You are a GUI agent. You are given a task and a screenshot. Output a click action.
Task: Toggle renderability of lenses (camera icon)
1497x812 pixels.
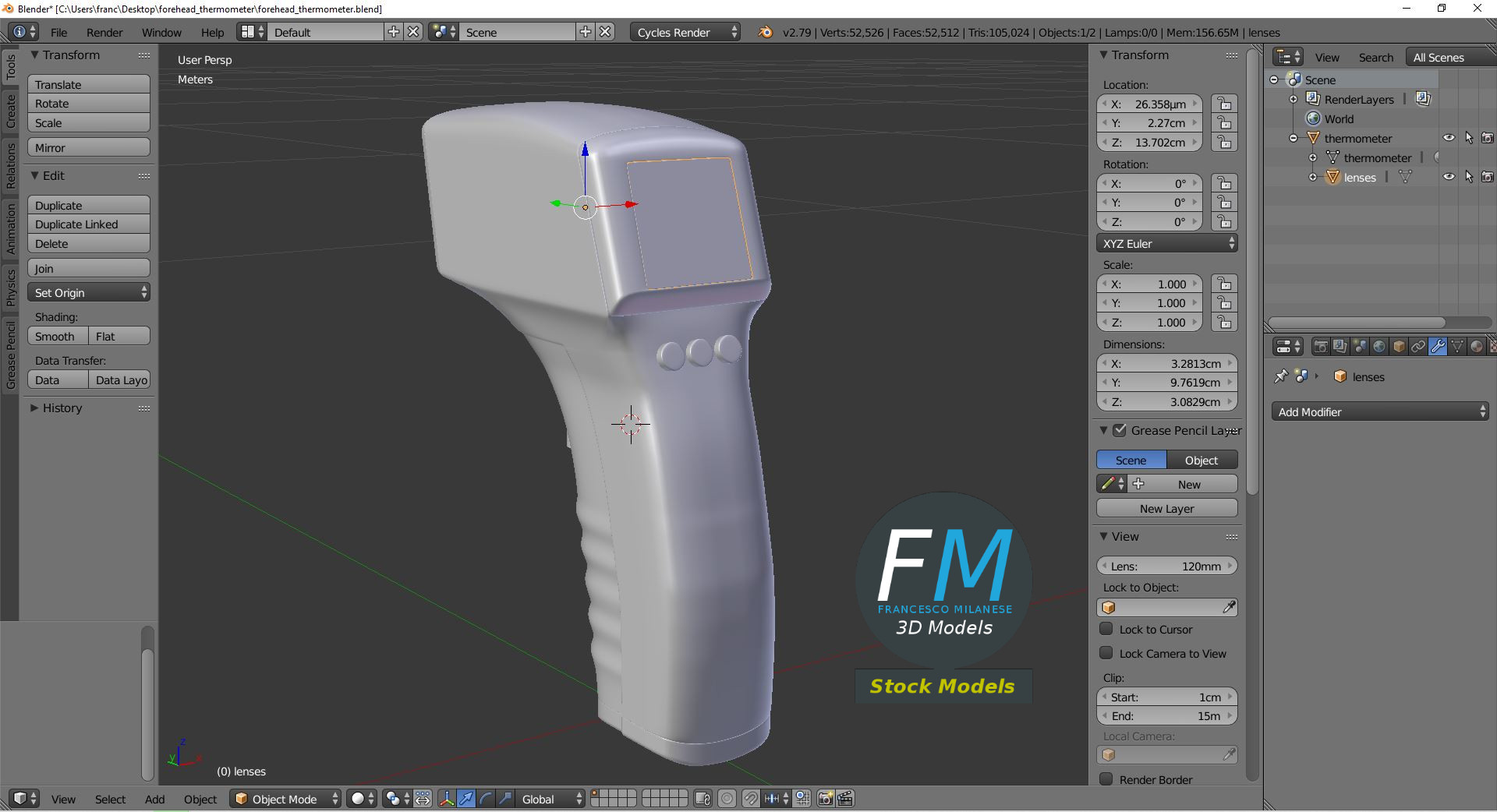[1488, 177]
